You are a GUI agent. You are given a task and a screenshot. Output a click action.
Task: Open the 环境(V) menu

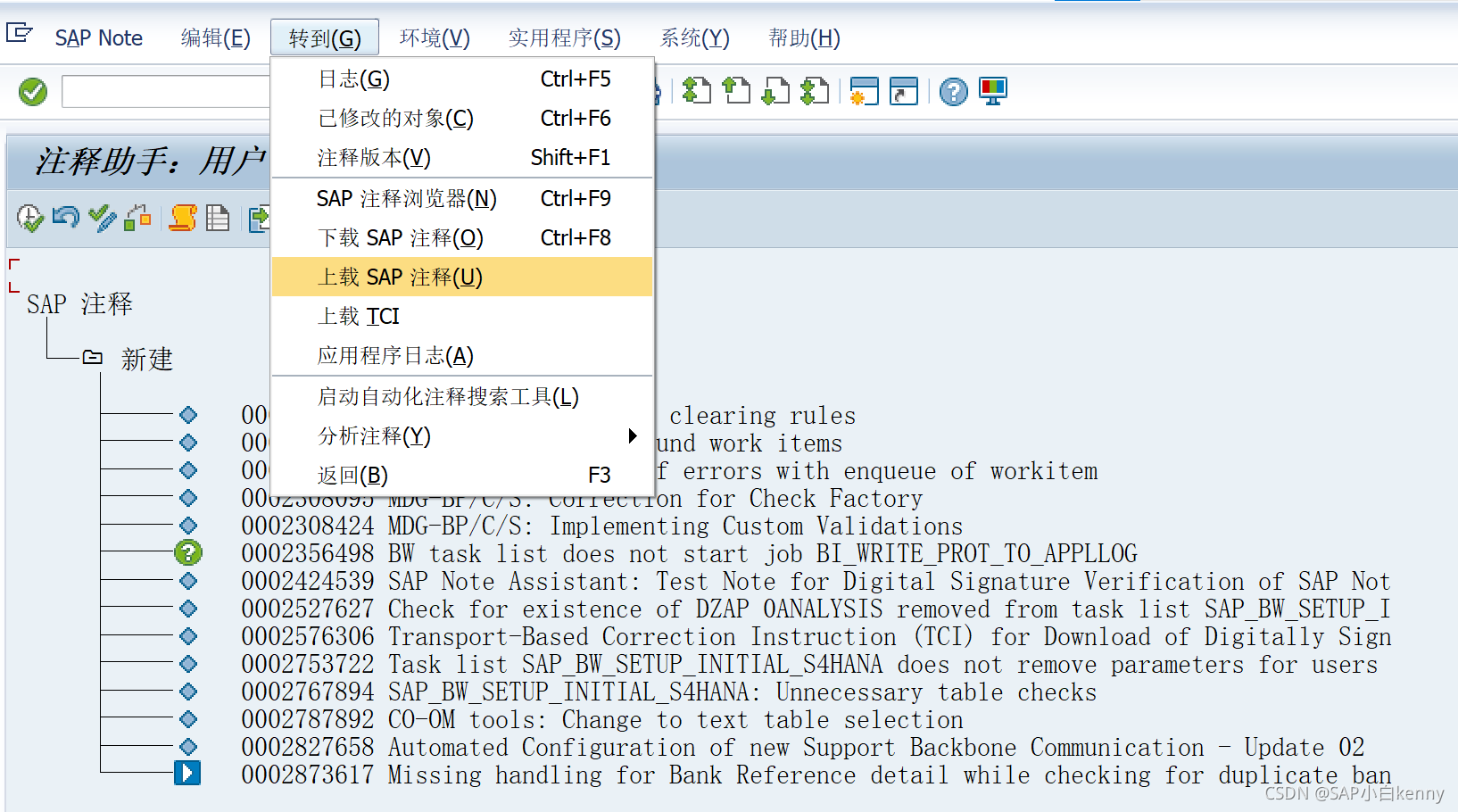tap(435, 38)
